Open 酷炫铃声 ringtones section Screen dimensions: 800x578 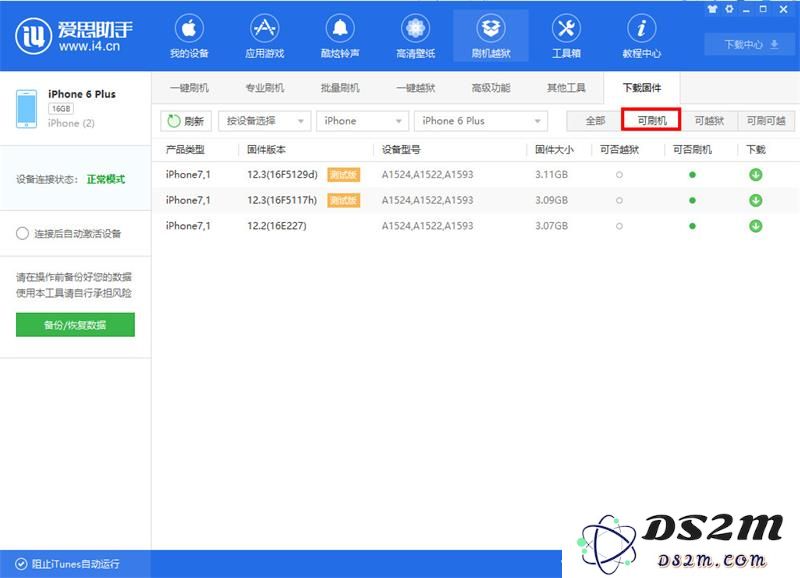[340, 36]
